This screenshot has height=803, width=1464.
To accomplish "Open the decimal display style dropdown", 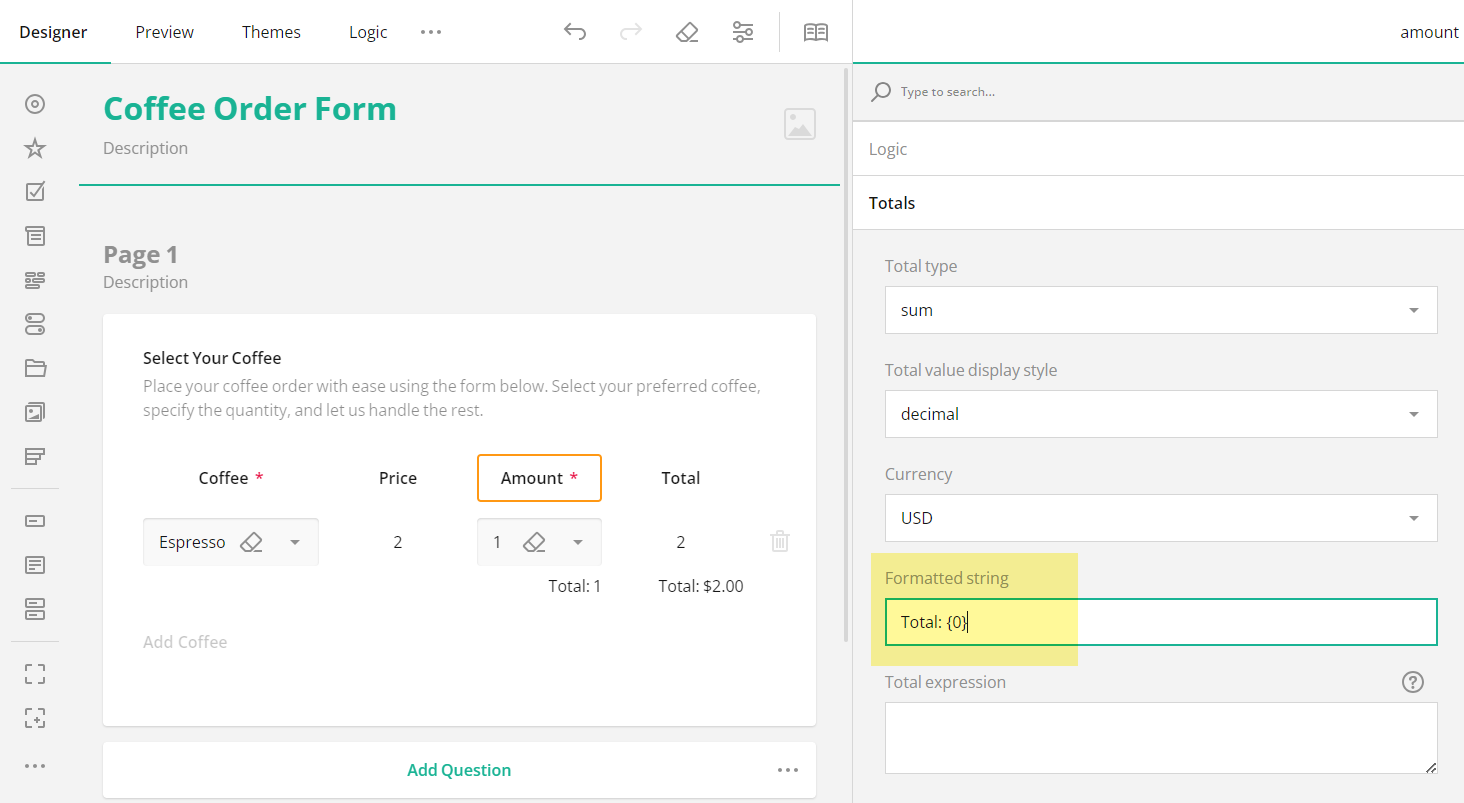I will click(x=1160, y=414).
